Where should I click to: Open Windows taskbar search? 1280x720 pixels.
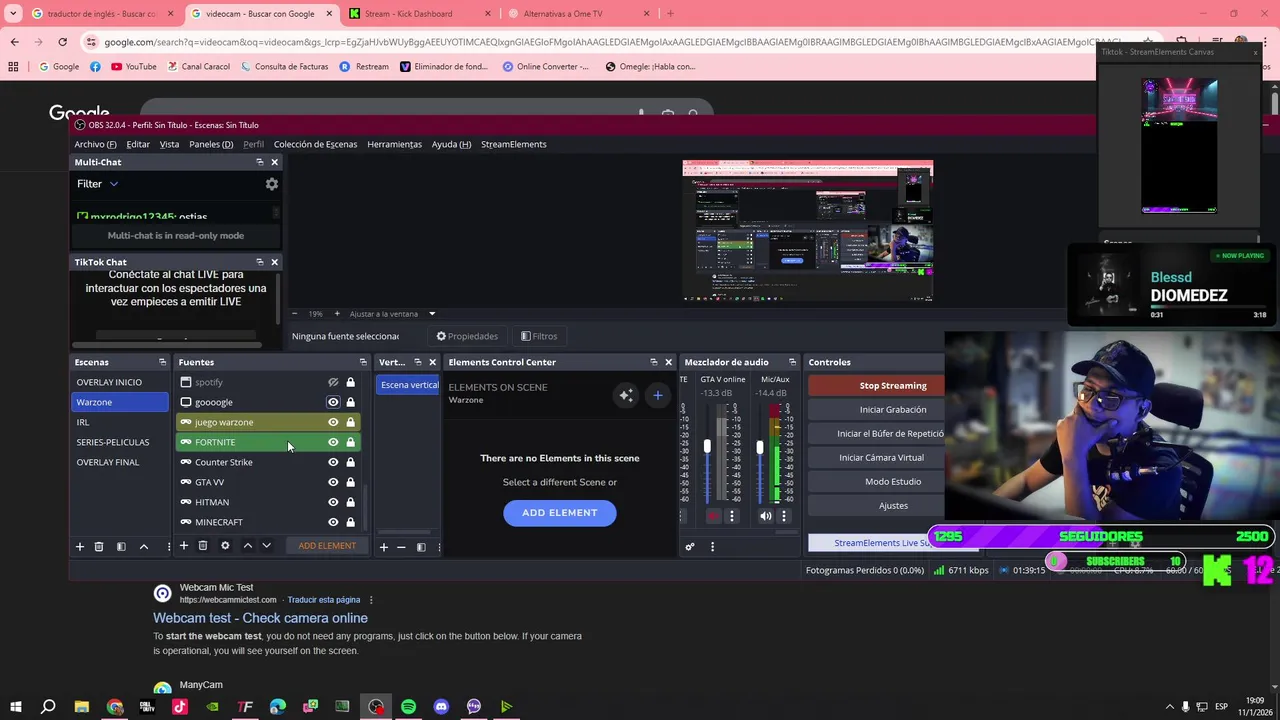tap(48, 707)
